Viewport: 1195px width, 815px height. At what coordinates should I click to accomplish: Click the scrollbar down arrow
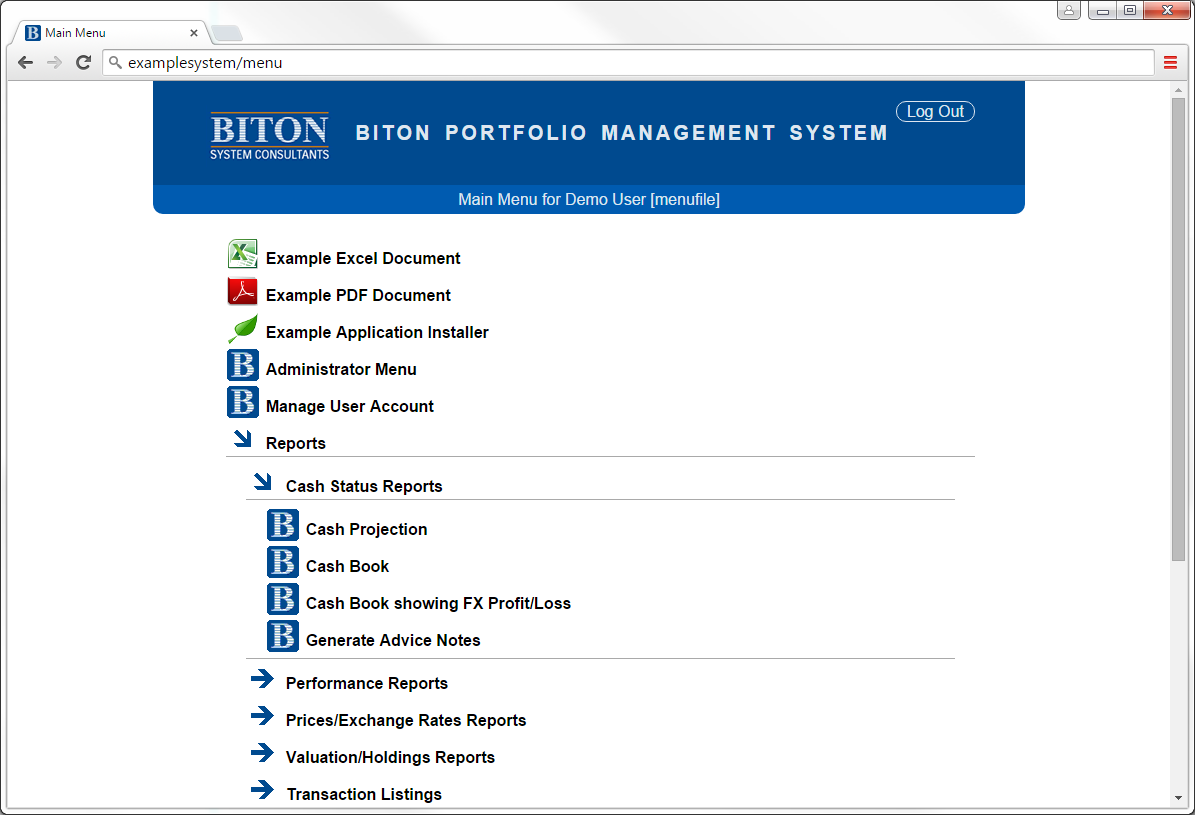[x=1178, y=798]
